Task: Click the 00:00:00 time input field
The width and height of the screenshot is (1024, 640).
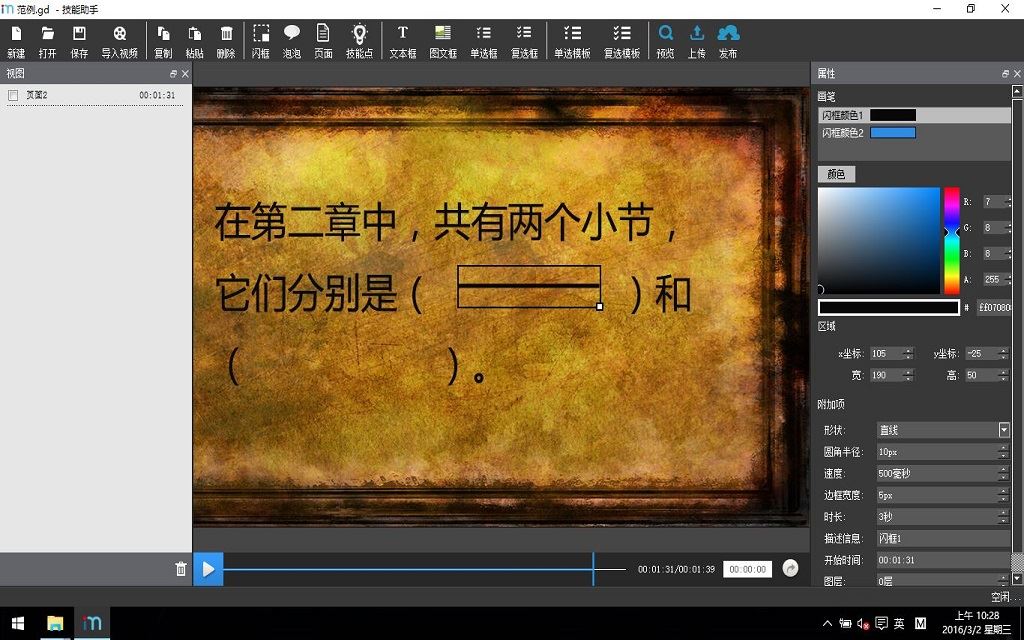Action: (747, 569)
